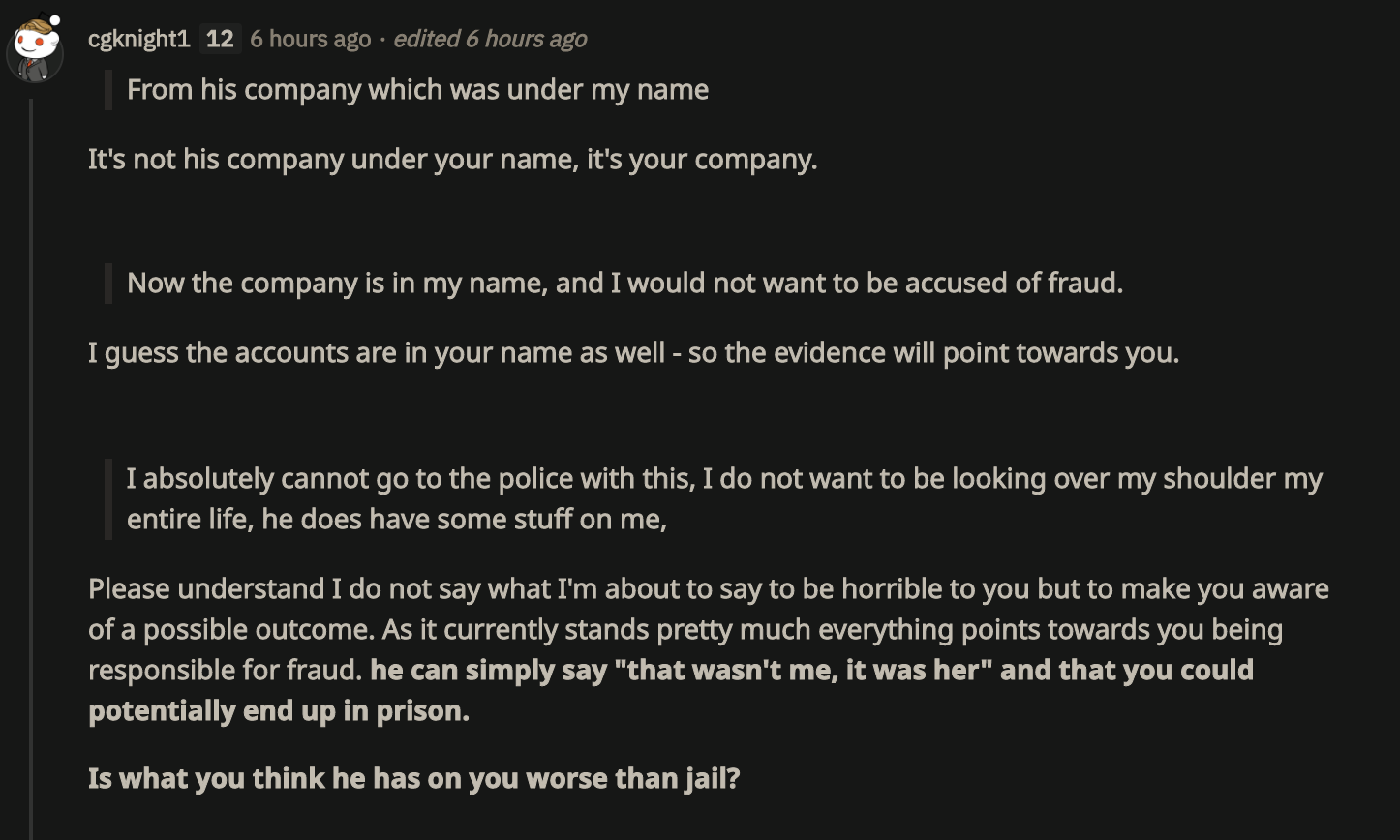The height and width of the screenshot is (840, 1400).
Task: Click the quote line "entire life, he does have some stuff on me"
Action: [x=397, y=520]
